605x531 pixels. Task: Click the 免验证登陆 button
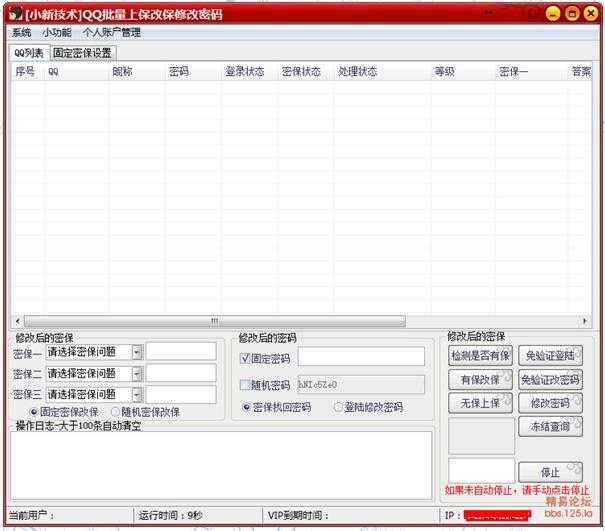click(x=550, y=356)
